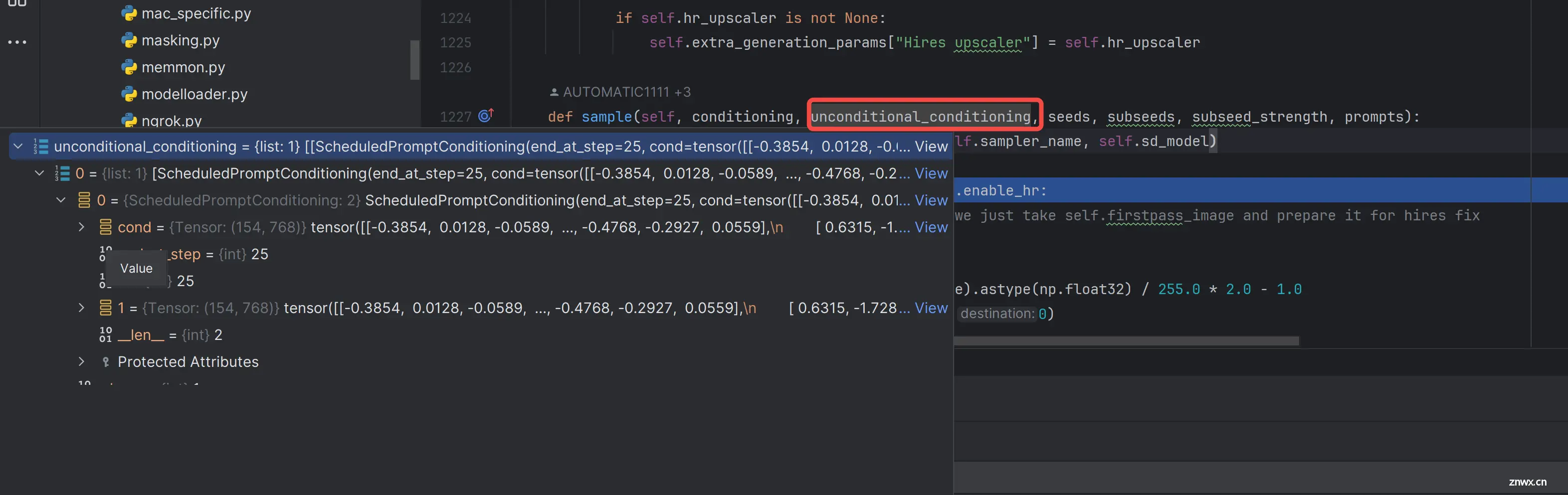Click the 'sample' function name in editor
The width and height of the screenshot is (1568, 495).
[606, 117]
